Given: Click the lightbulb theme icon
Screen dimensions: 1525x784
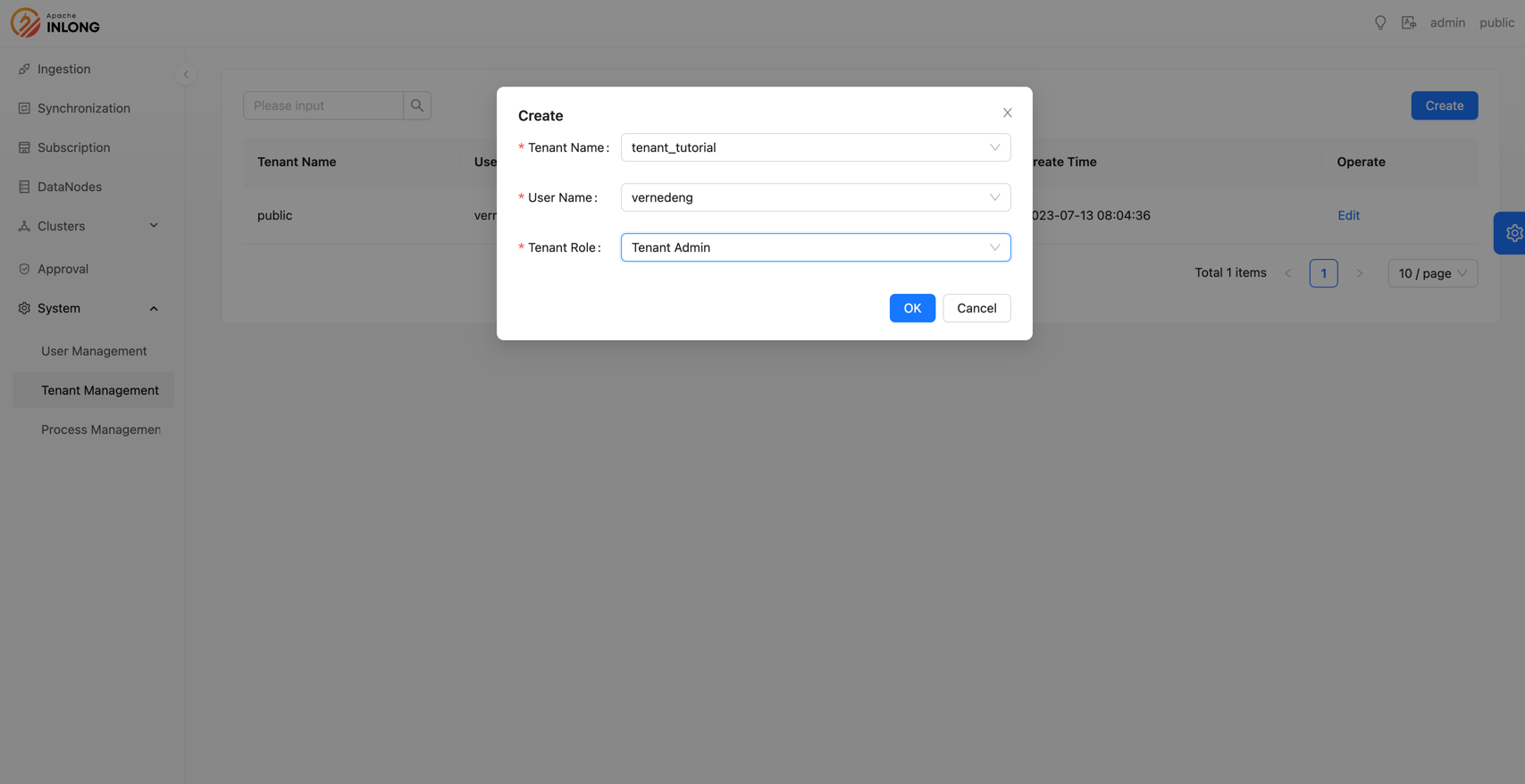Looking at the screenshot, I should [x=1380, y=22].
